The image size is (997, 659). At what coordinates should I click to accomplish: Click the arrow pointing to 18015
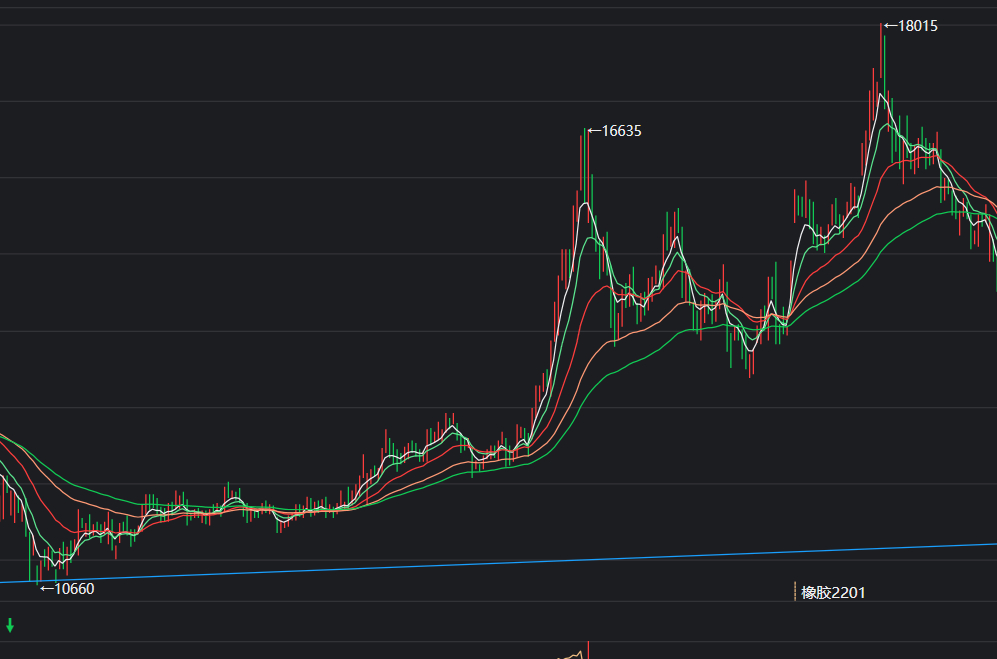pos(890,26)
